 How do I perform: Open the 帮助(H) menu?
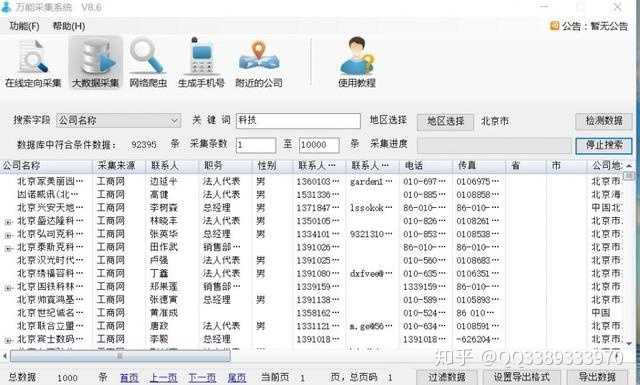click(69, 26)
